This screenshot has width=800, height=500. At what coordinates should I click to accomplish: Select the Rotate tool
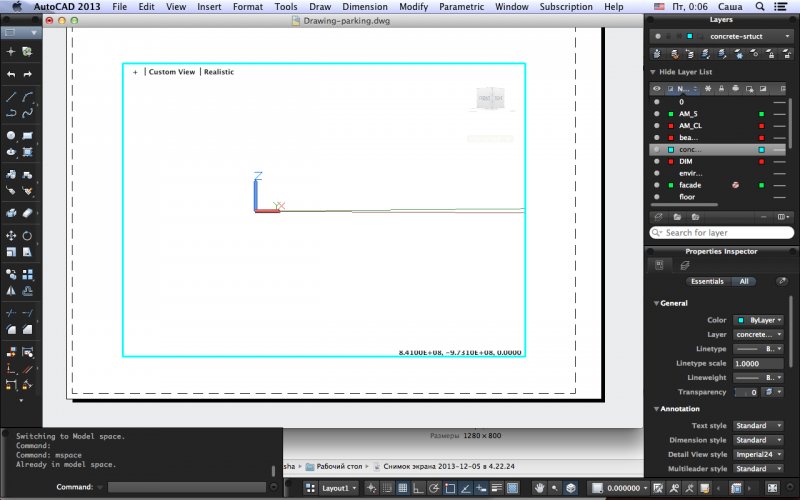(28, 235)
